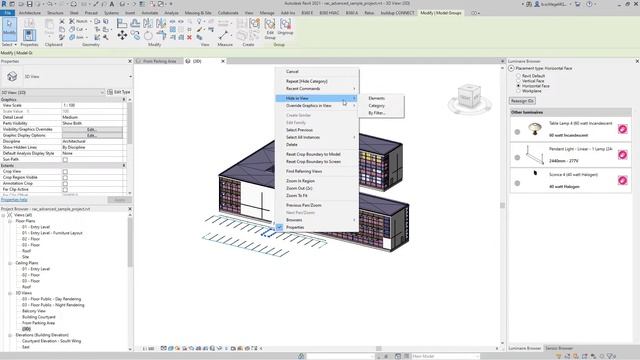Click the Table Lamp 4 thumbnail

point(534,129)
